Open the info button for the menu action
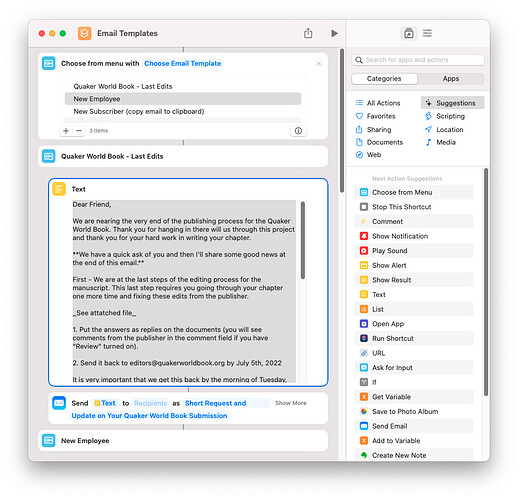 298,131
